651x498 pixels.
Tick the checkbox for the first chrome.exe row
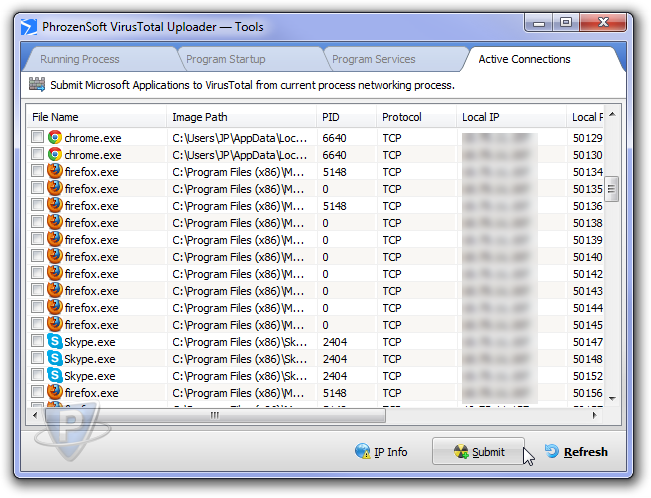(37, 138)
